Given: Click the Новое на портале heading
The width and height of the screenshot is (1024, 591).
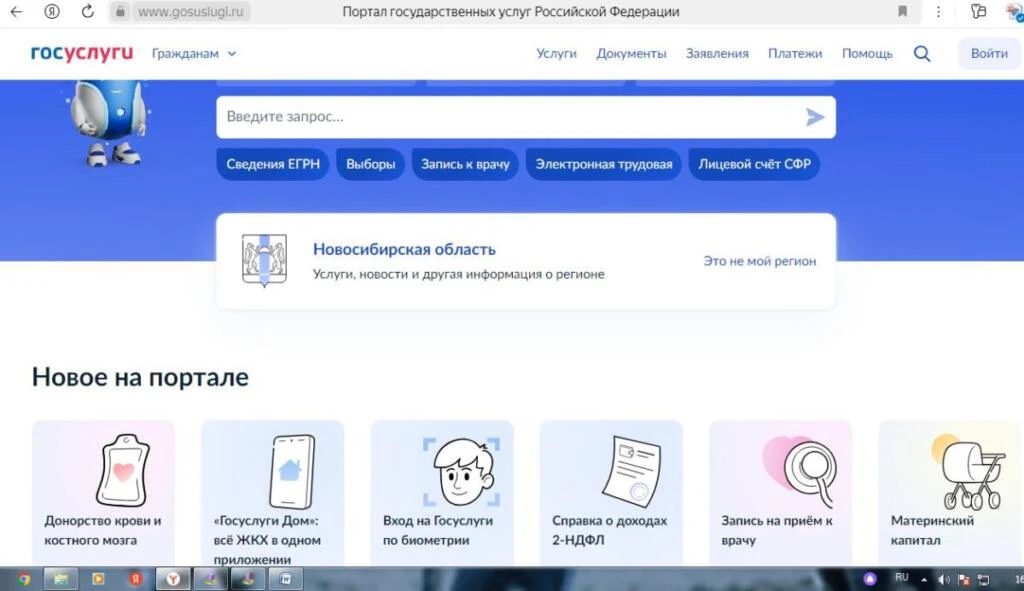Looking at the screenshot, I should click(x=140, y=377).
